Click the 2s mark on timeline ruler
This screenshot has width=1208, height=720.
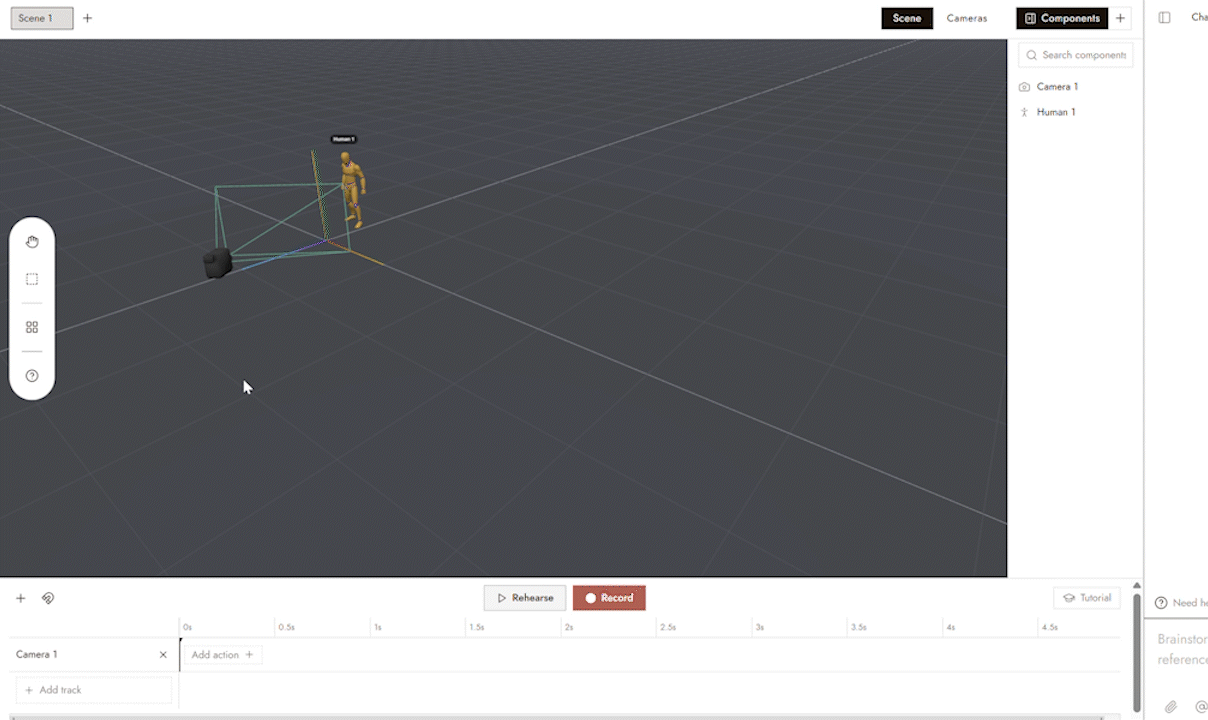[x=568, y=628]
